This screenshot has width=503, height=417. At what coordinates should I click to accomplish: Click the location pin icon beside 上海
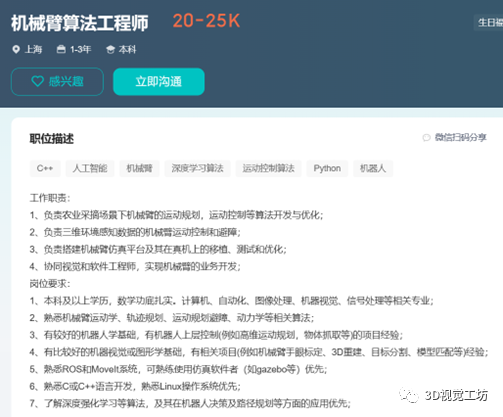(16, 50)
